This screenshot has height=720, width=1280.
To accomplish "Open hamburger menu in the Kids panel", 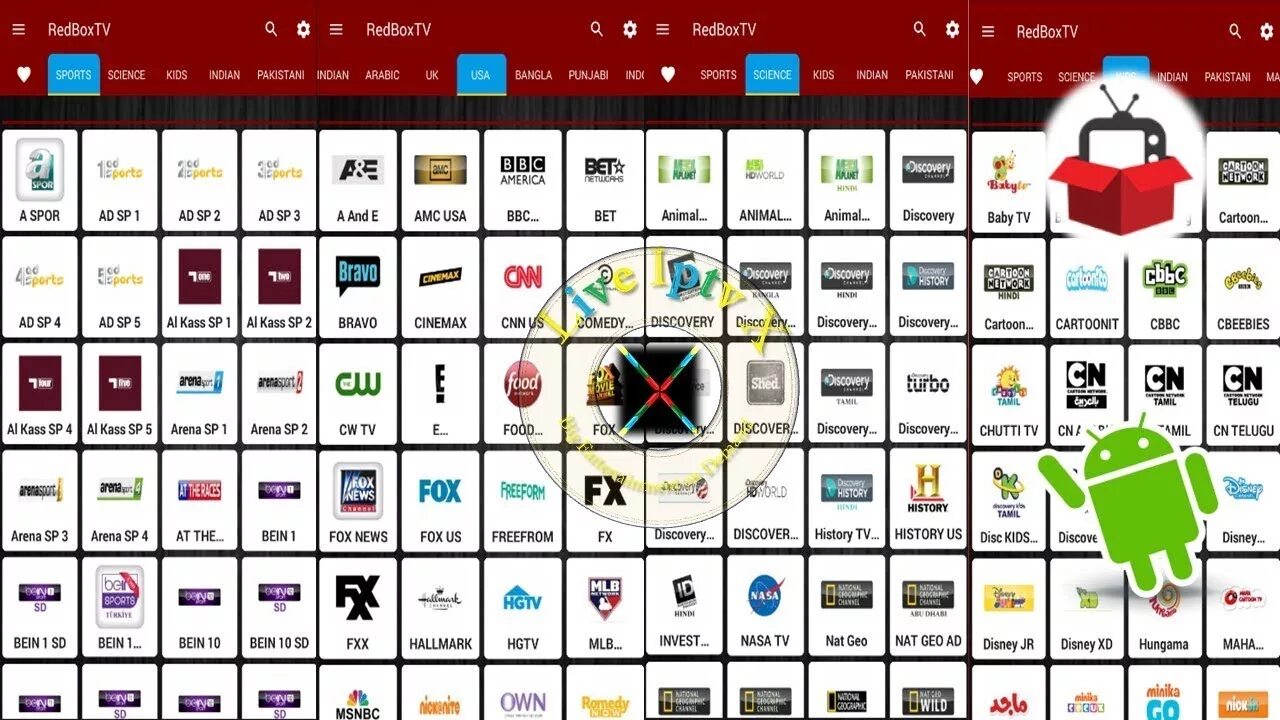I will [988, 31].
